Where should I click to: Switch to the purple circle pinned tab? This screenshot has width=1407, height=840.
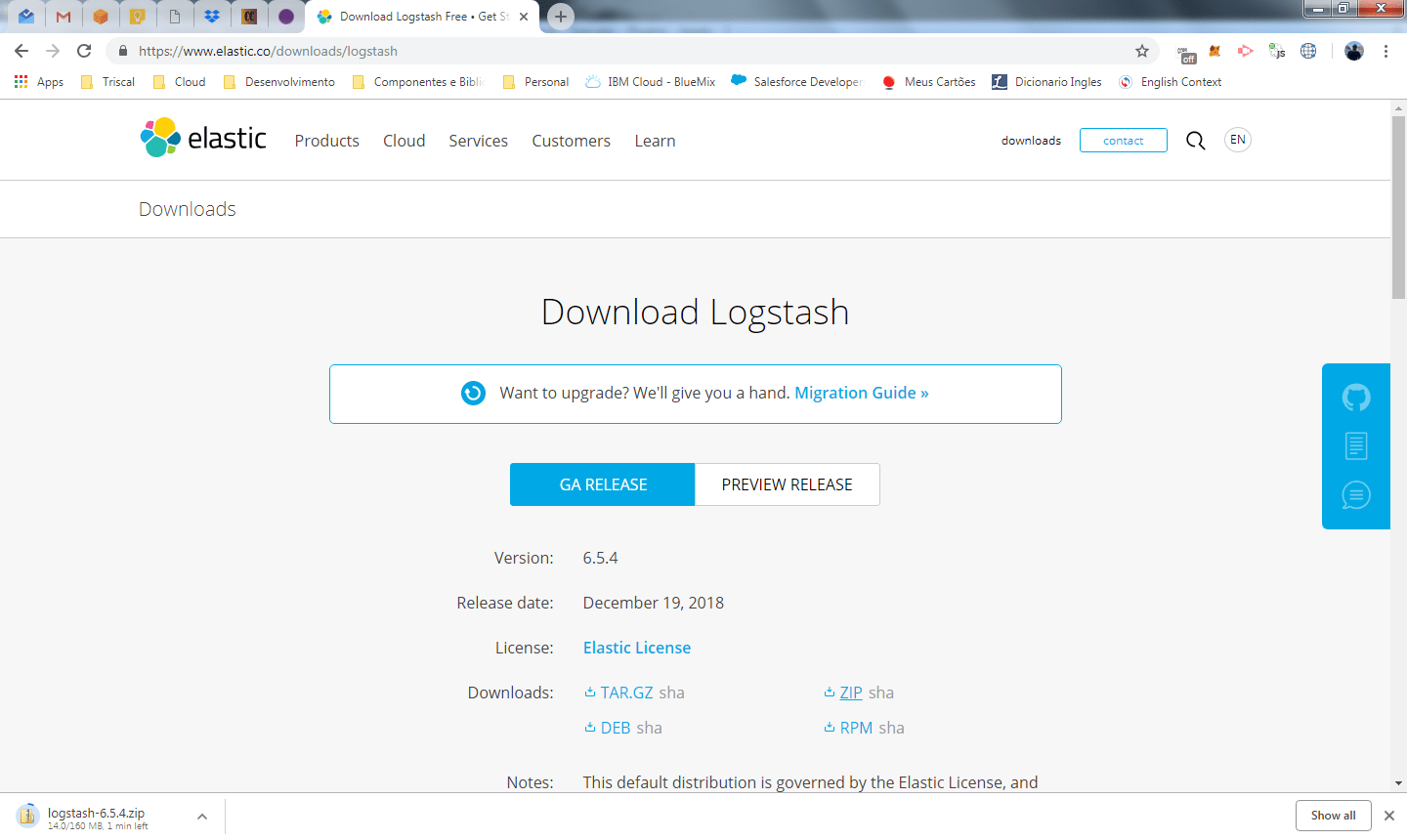click(286, 17)
